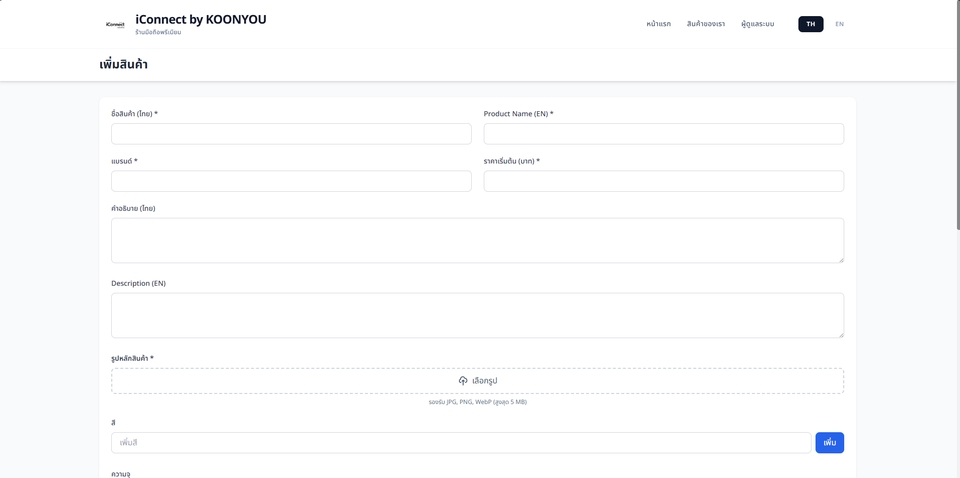Click the upload cloud icon
This screenshot has width=960, height=478.
coord(463,381)
